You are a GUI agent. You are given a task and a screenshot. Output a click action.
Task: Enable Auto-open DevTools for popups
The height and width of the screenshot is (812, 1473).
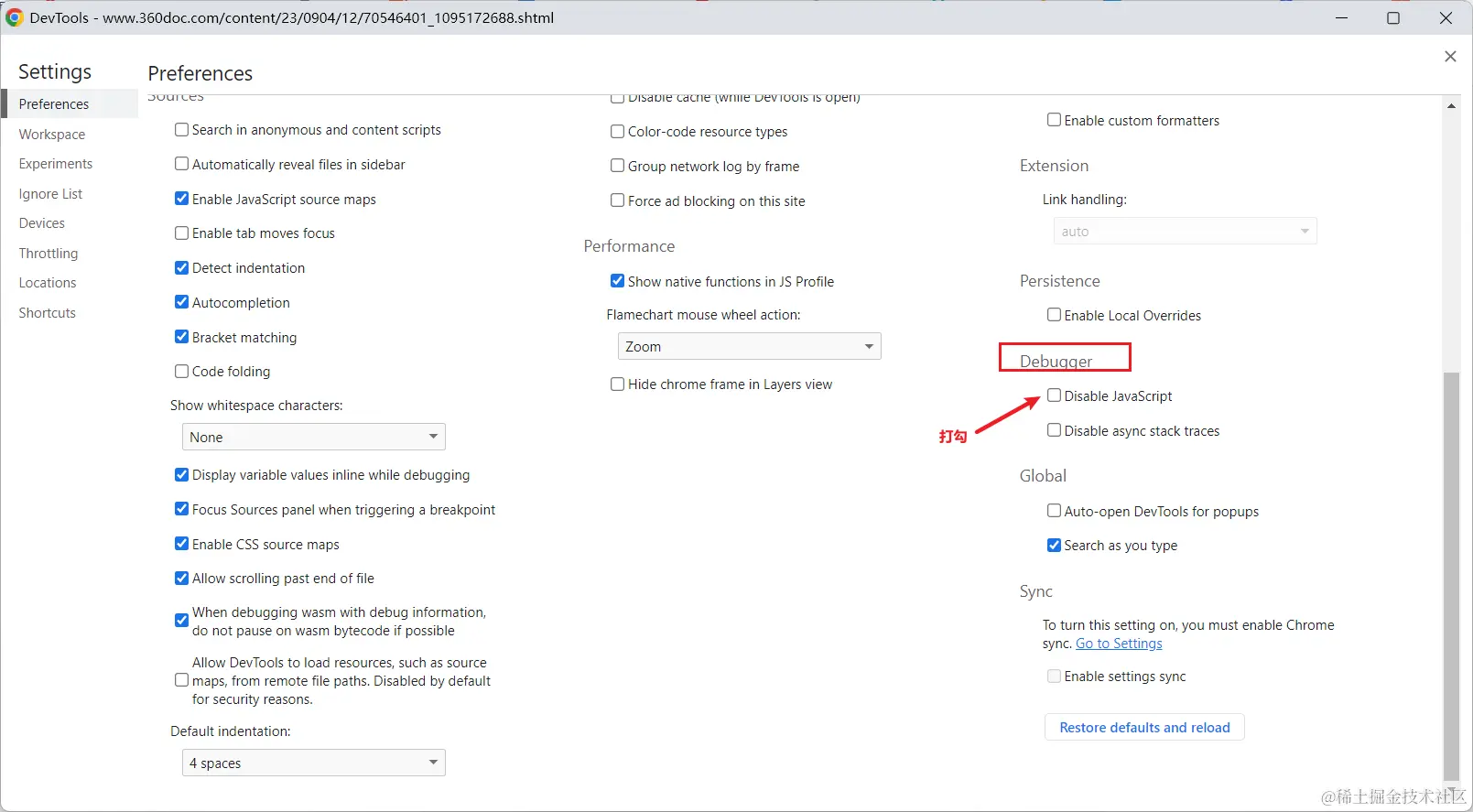click(x=1055, y=511)
